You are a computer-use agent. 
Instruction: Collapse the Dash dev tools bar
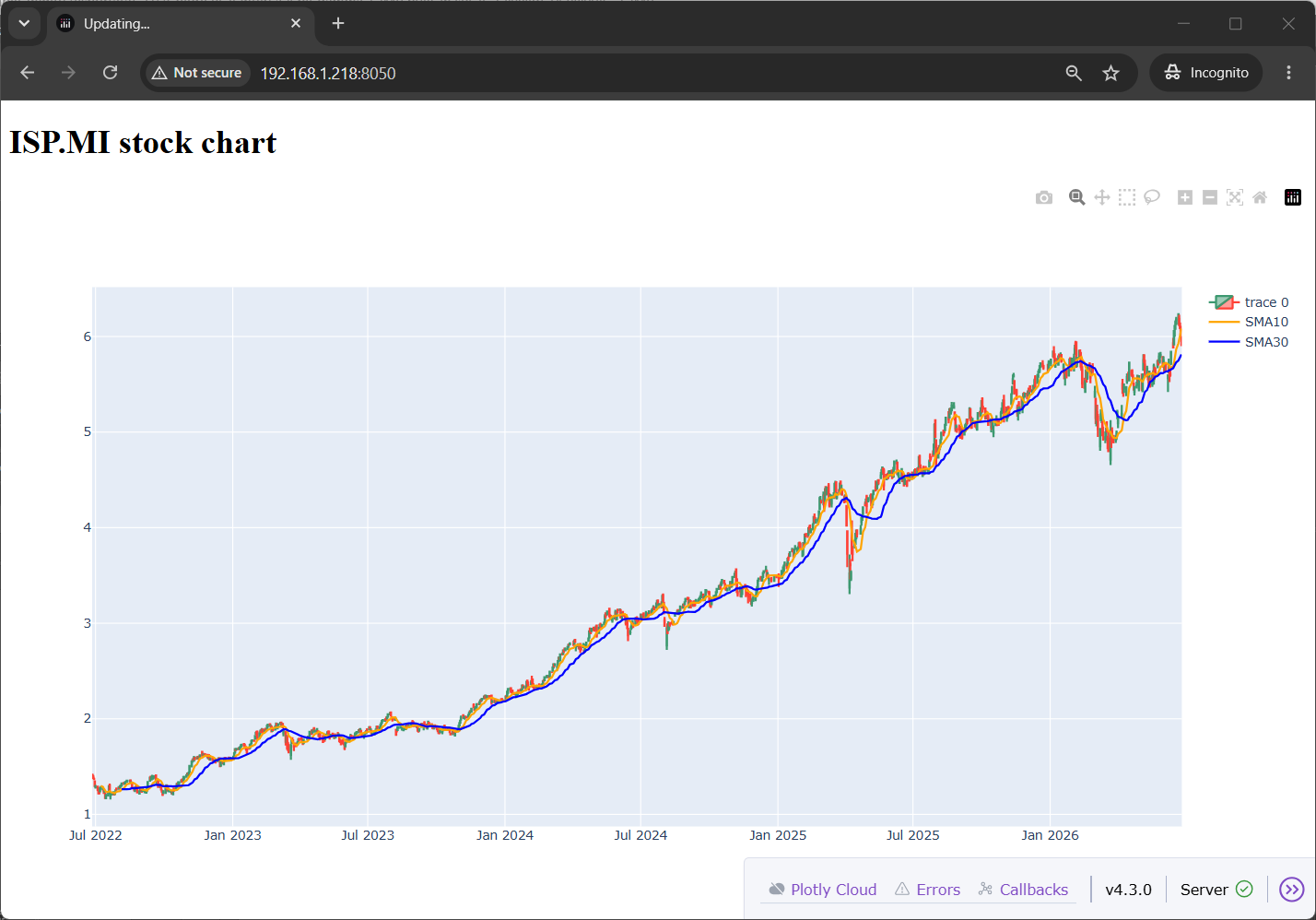[1292, 890]
